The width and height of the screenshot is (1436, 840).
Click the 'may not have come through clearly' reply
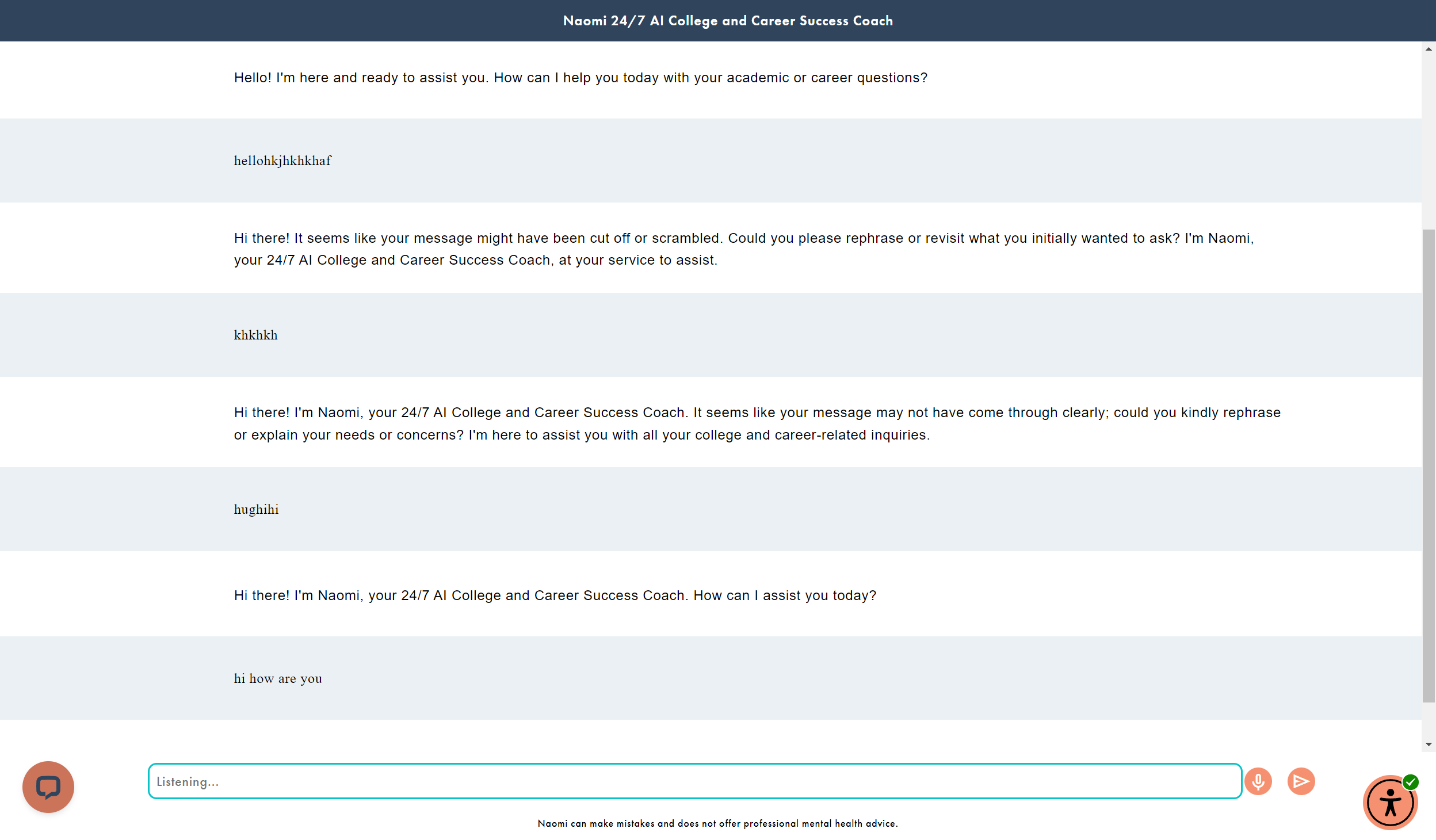point(757,423)
